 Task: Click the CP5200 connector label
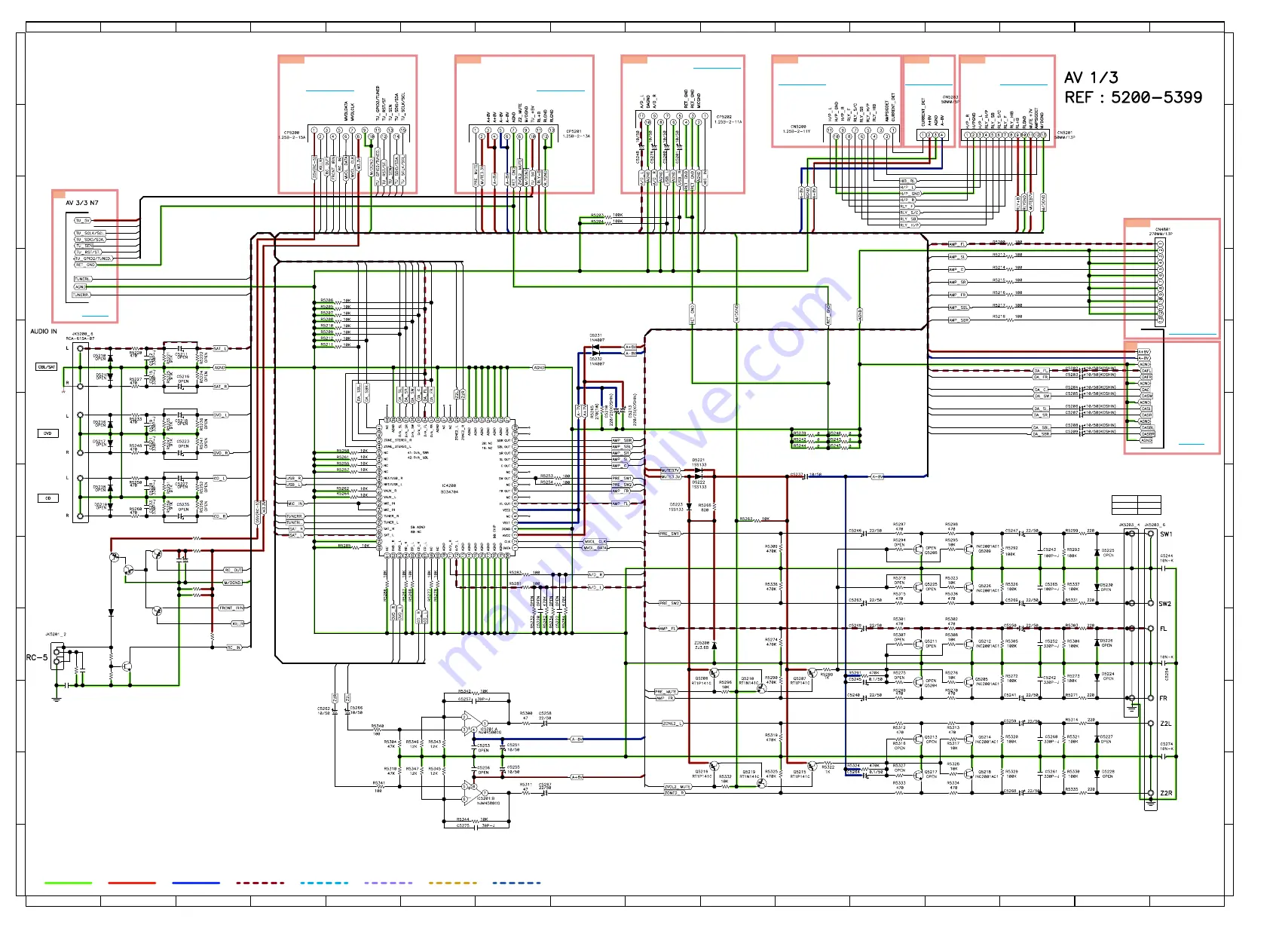292,132
